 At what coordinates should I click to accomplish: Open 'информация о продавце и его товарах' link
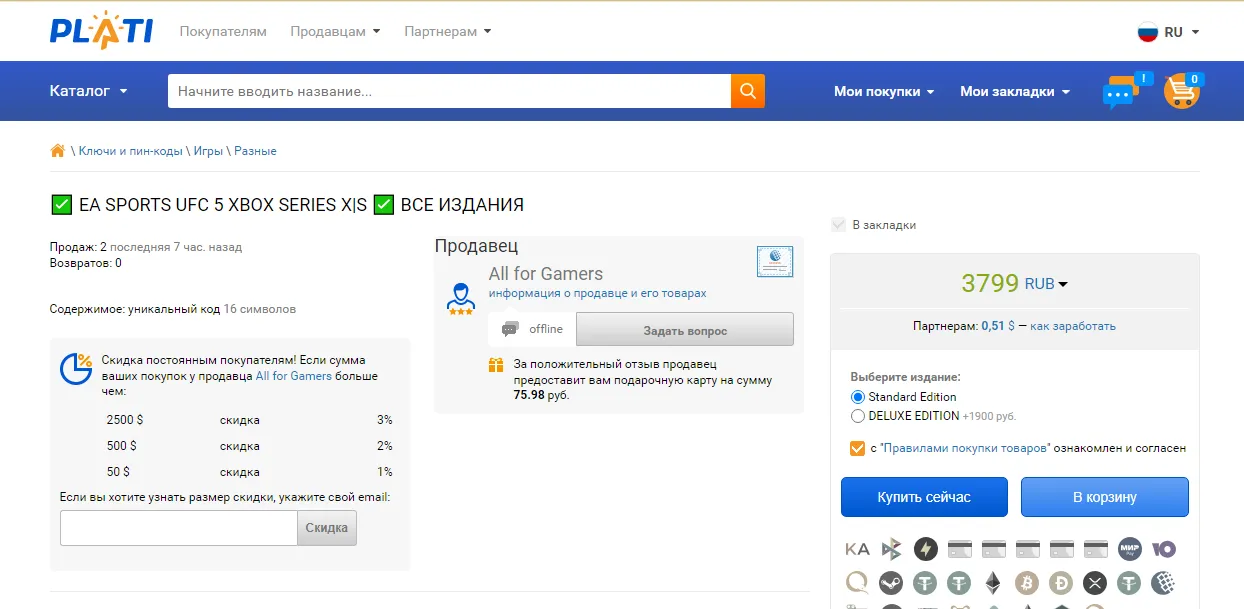point(597,294)
